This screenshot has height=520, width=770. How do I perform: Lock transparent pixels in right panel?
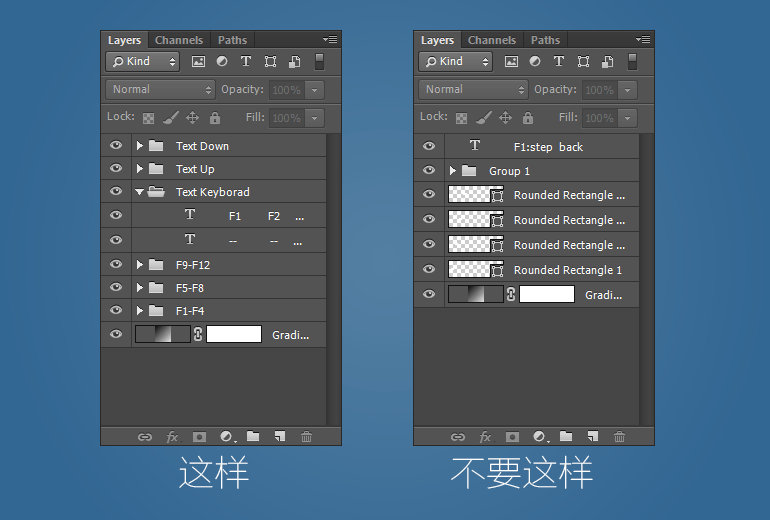[x=461, y=118]
